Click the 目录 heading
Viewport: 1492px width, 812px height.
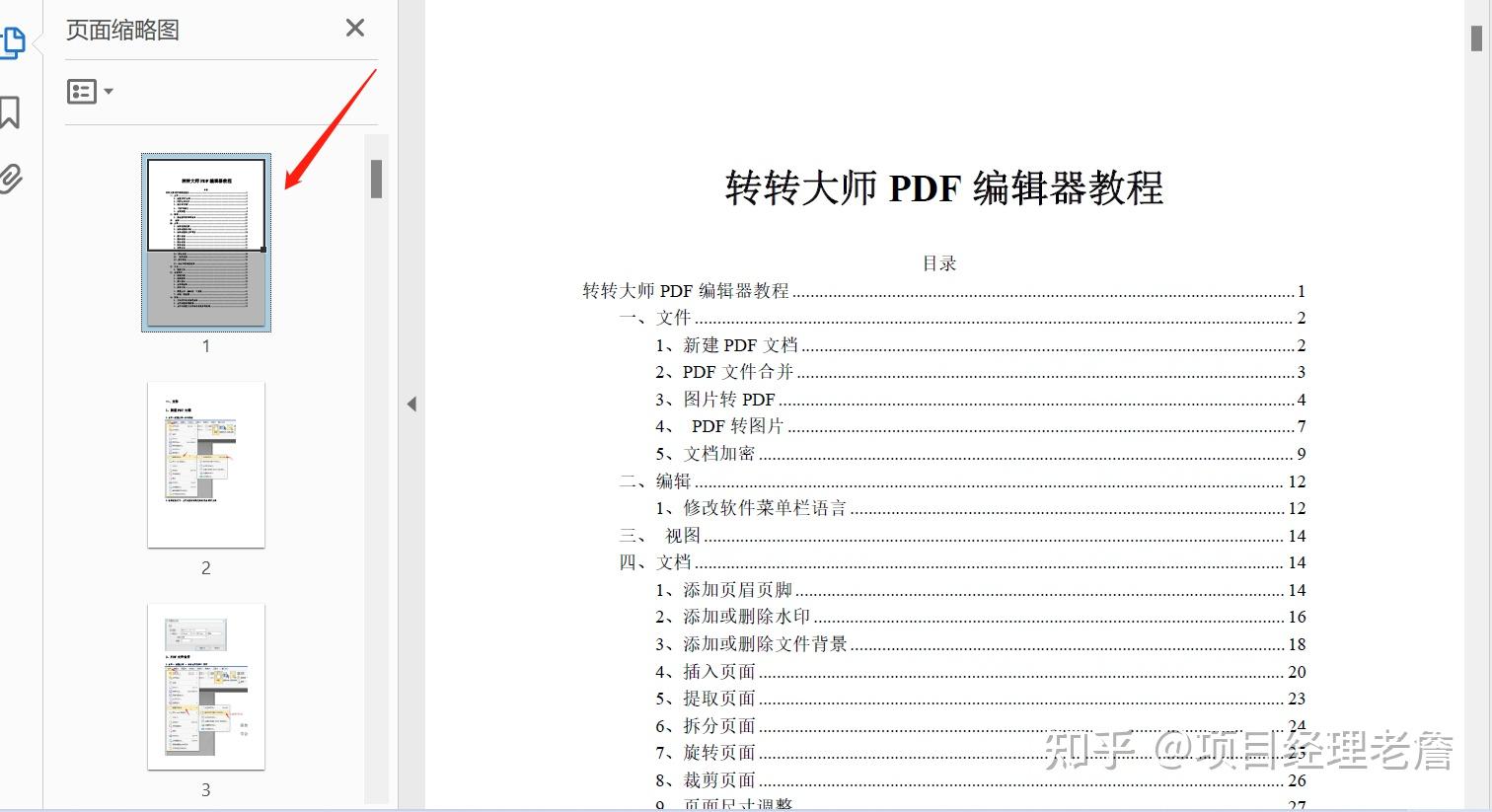point(939,263)
